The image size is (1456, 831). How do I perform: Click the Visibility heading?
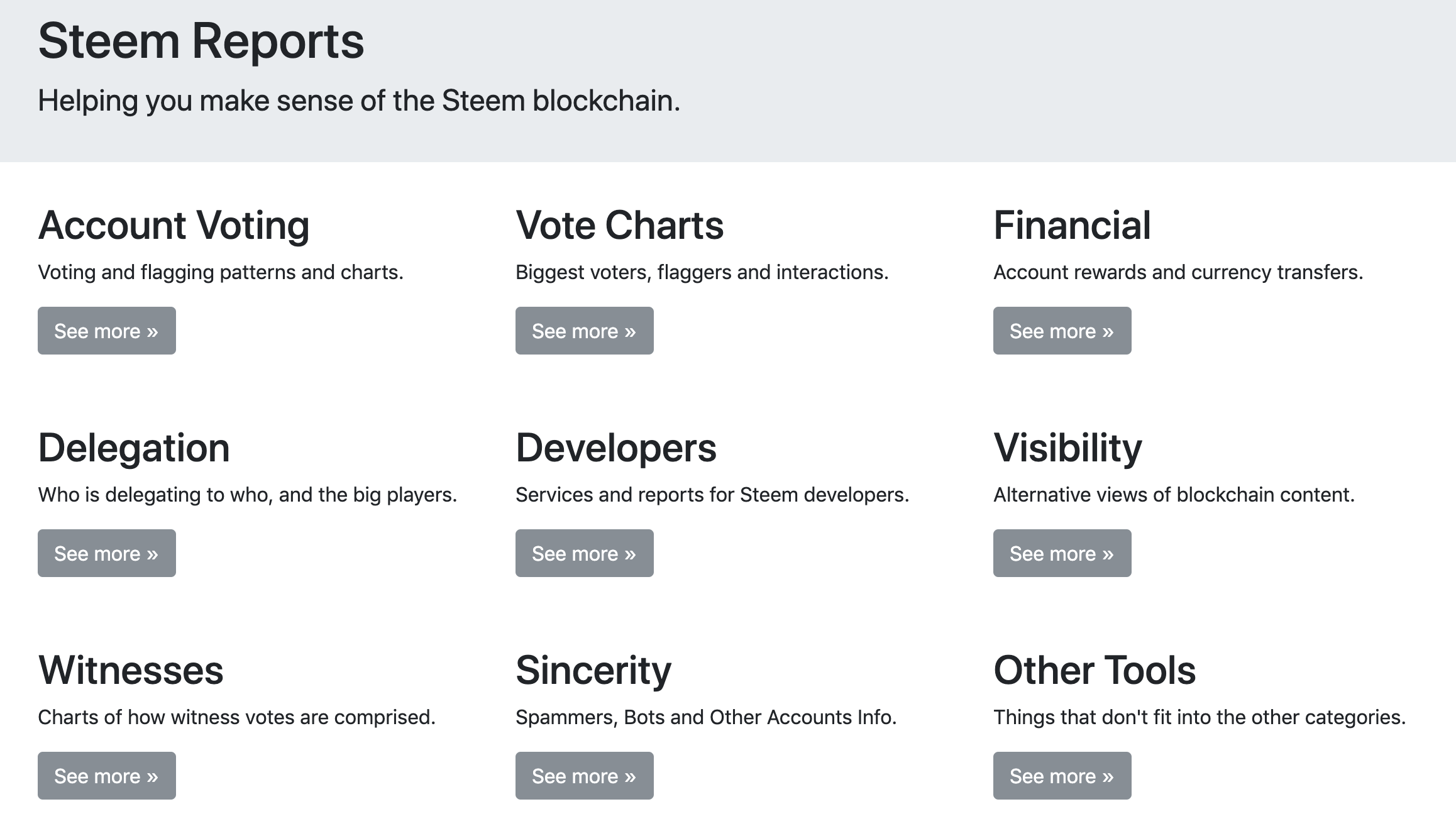[x=1067, y=448]
